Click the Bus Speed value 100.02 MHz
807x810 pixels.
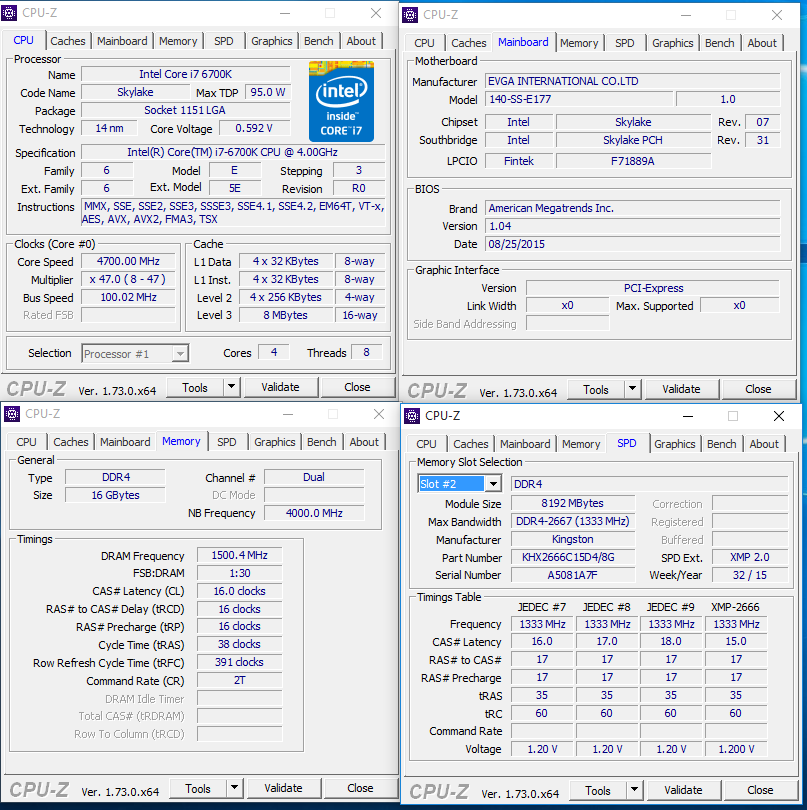pos(128,297)
